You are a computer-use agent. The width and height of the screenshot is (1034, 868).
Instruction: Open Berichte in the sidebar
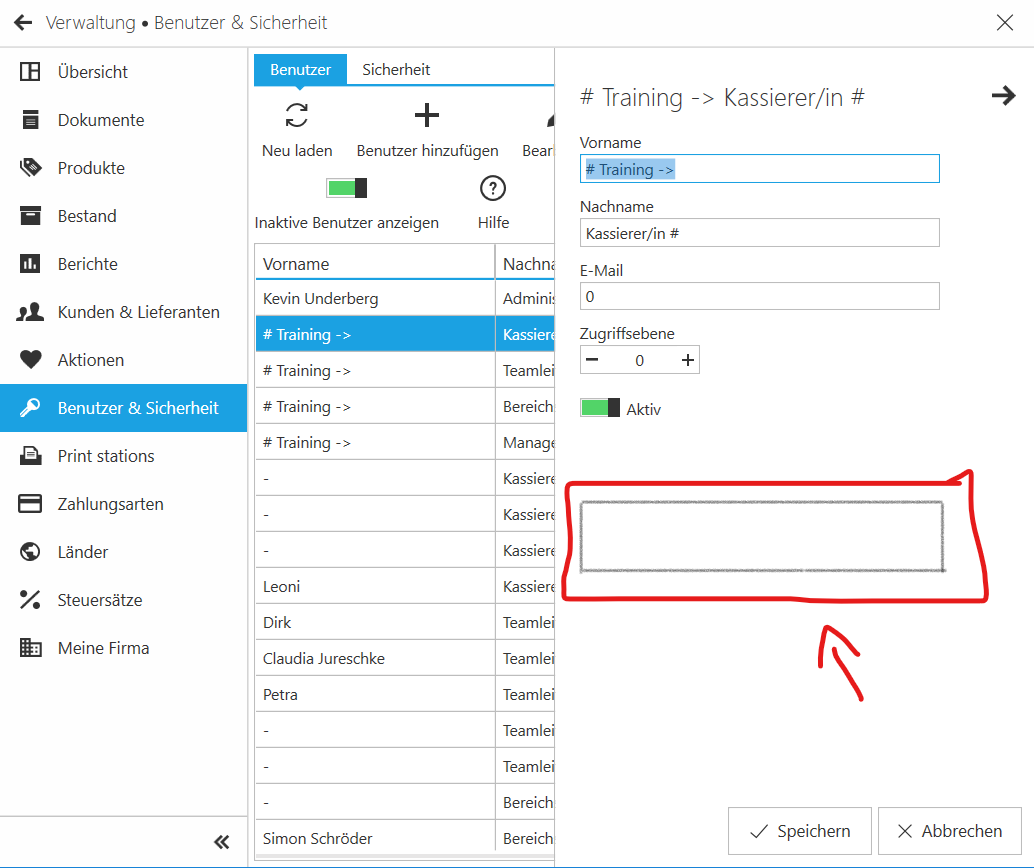coord(87,264)
